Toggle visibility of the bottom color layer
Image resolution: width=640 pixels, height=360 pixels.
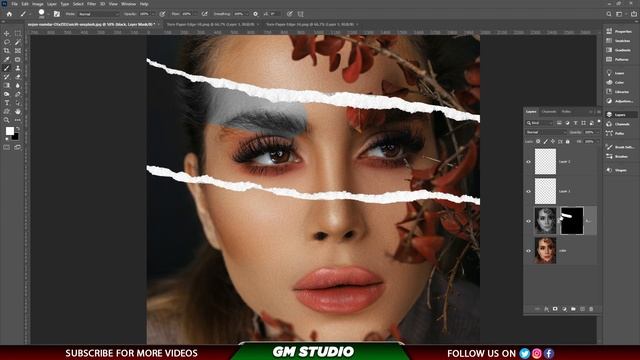(529, 251)
